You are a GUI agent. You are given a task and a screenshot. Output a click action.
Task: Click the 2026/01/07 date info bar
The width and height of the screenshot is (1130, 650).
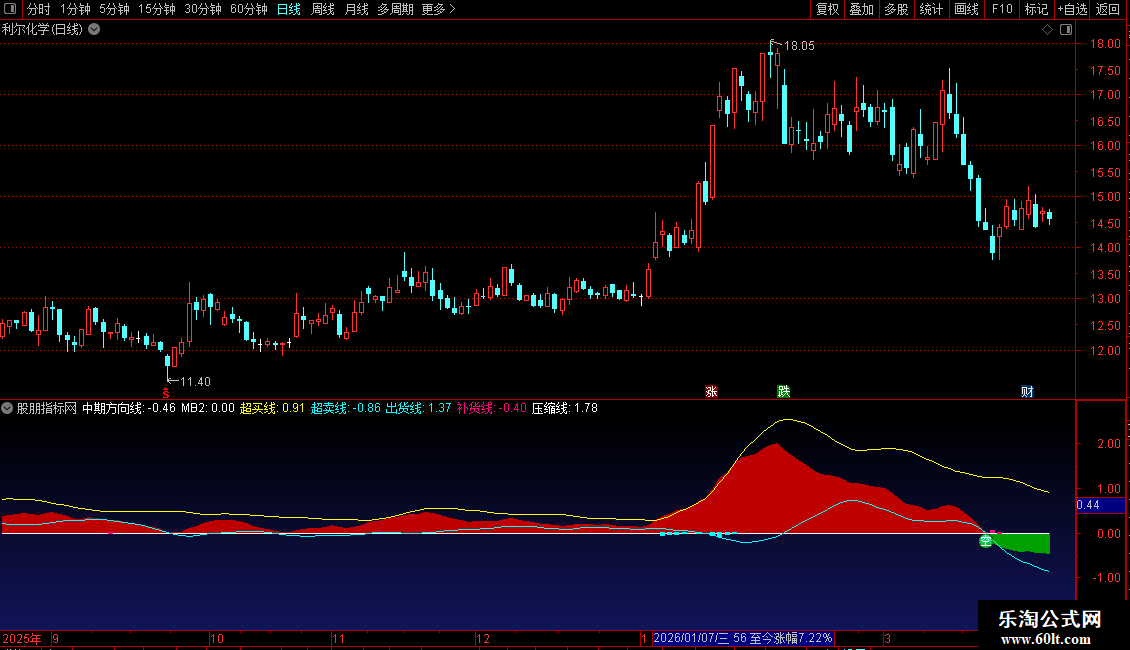click(743, 638)
